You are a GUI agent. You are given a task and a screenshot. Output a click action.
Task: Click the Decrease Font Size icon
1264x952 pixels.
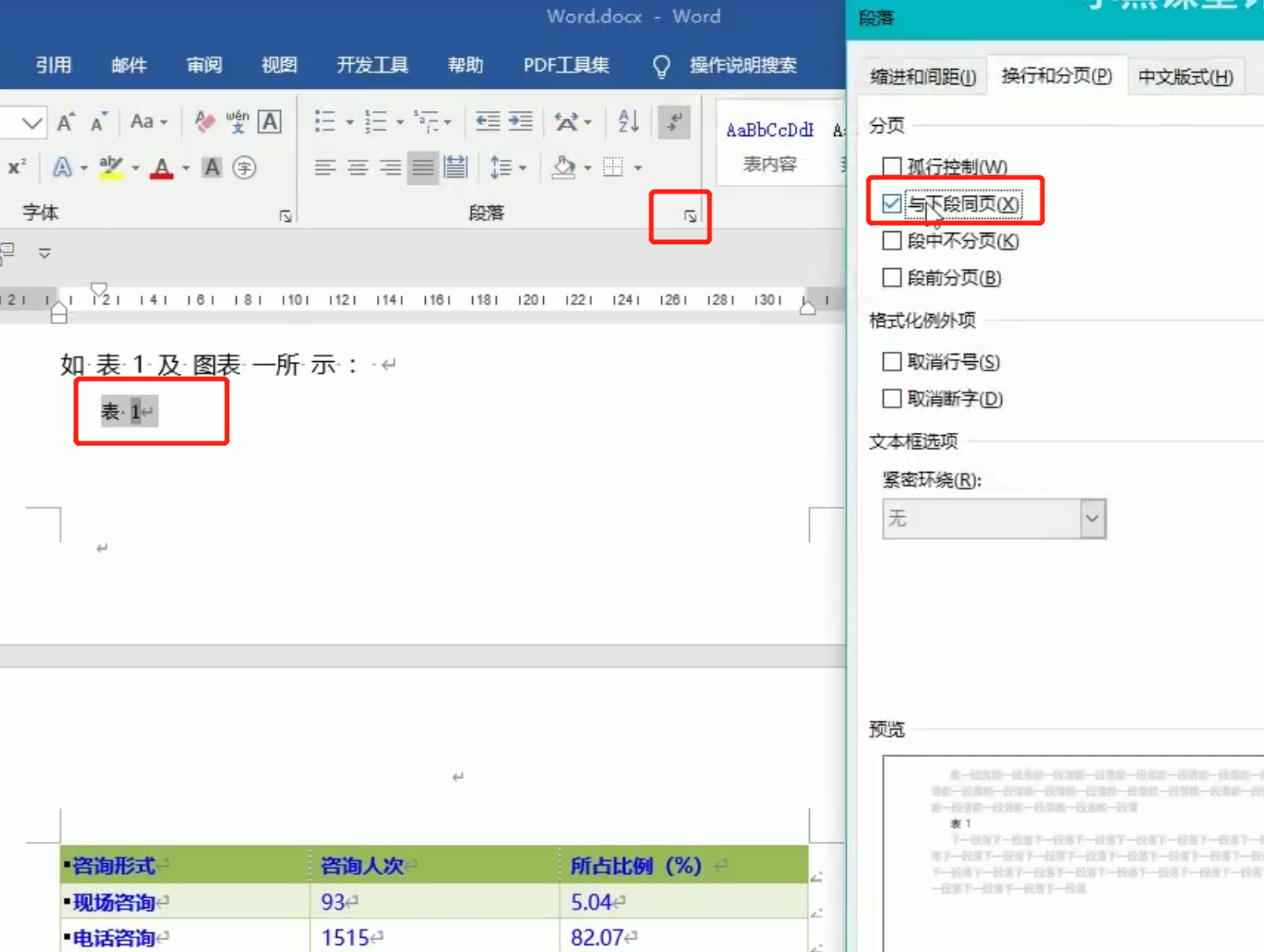click(x=99, y=122)
